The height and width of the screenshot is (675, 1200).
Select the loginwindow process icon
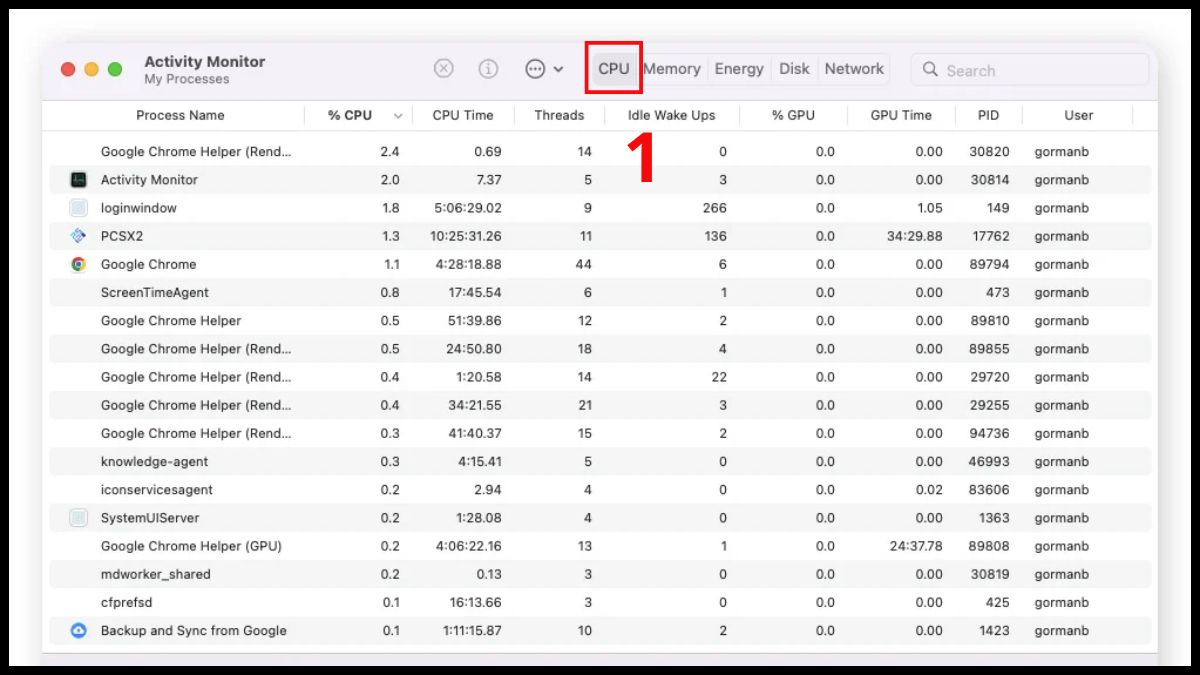coord(79,208)
